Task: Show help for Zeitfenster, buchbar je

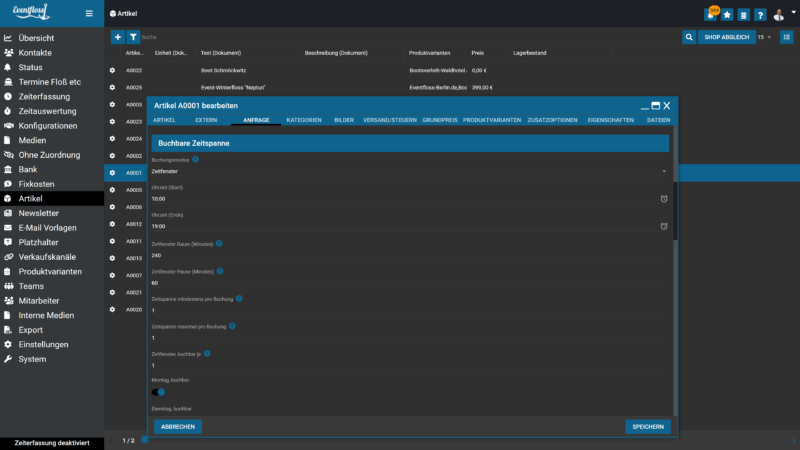Action: coord(207,353)
